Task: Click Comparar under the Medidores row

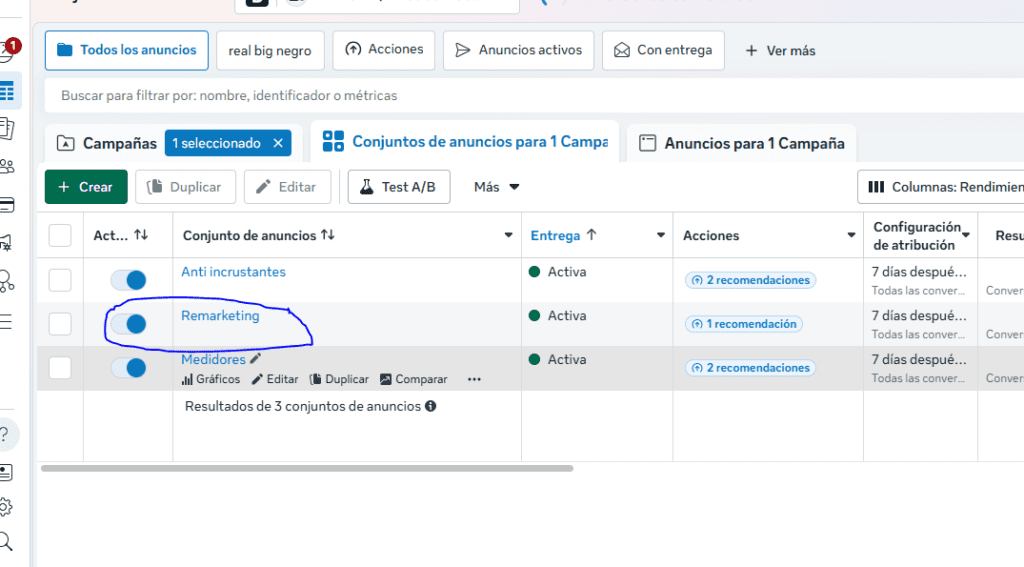Action: (x=414, y=379)
